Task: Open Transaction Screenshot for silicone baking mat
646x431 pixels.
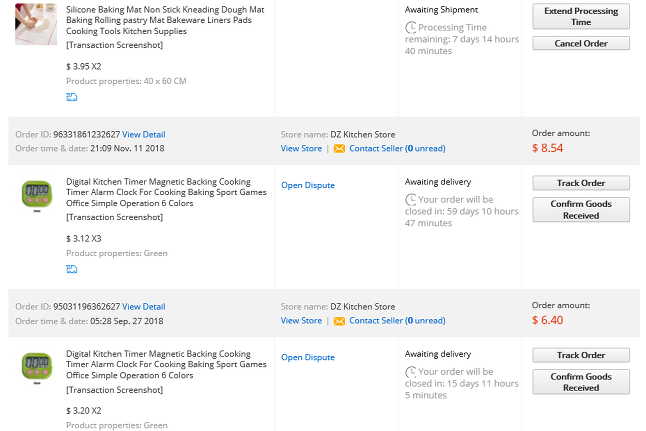Action: coord(115,45)
